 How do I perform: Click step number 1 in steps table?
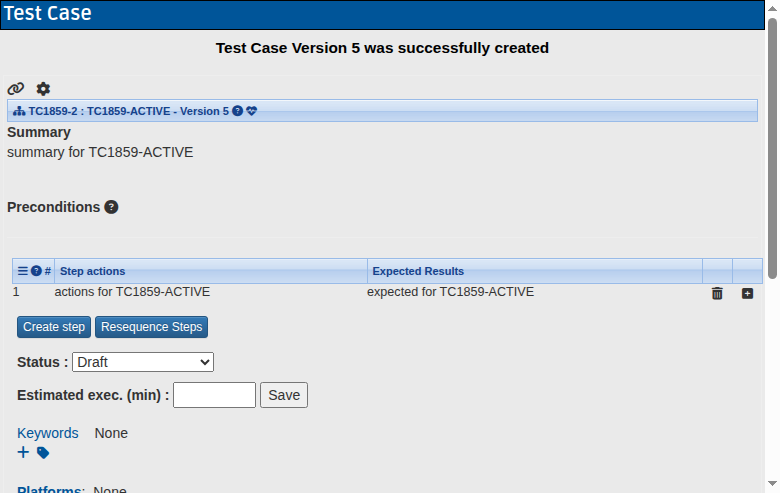(16, 292)
